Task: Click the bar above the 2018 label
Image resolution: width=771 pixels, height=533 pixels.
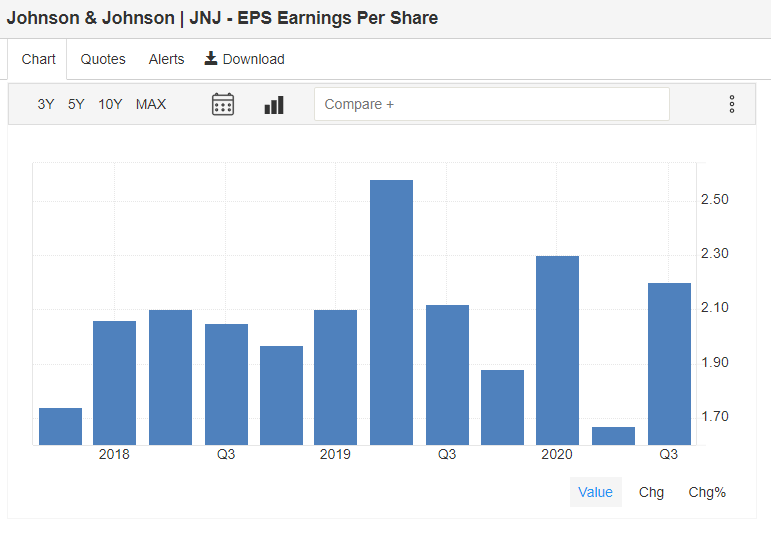Action: [x=114, y=383]
